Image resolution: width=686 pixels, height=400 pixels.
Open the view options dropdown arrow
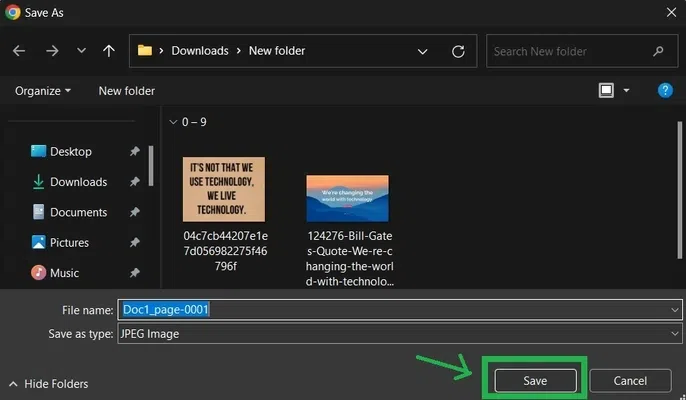tap(626, 91)
